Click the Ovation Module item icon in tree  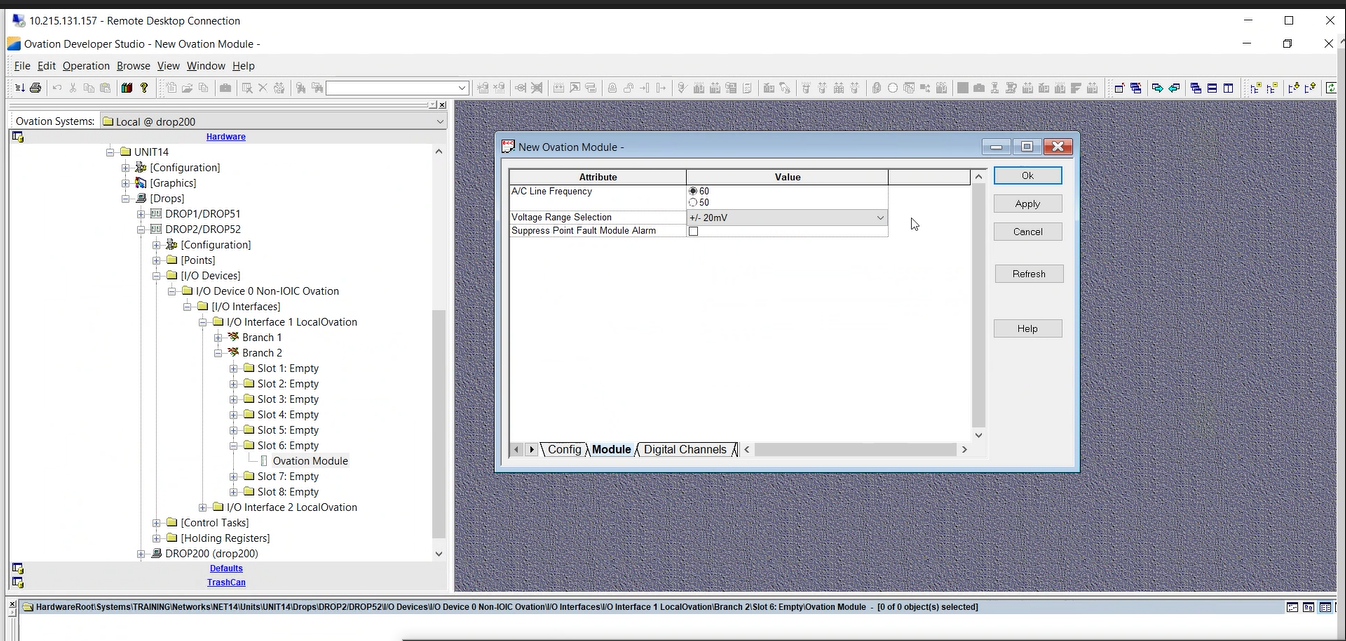tap(264, 461)
